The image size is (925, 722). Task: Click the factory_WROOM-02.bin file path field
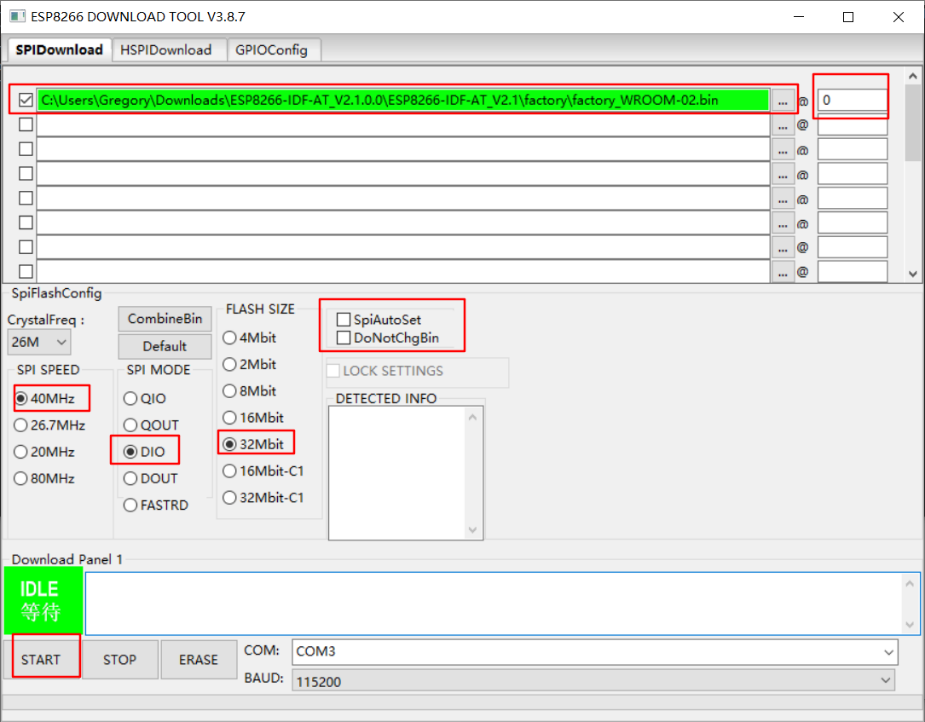point(403,100)
